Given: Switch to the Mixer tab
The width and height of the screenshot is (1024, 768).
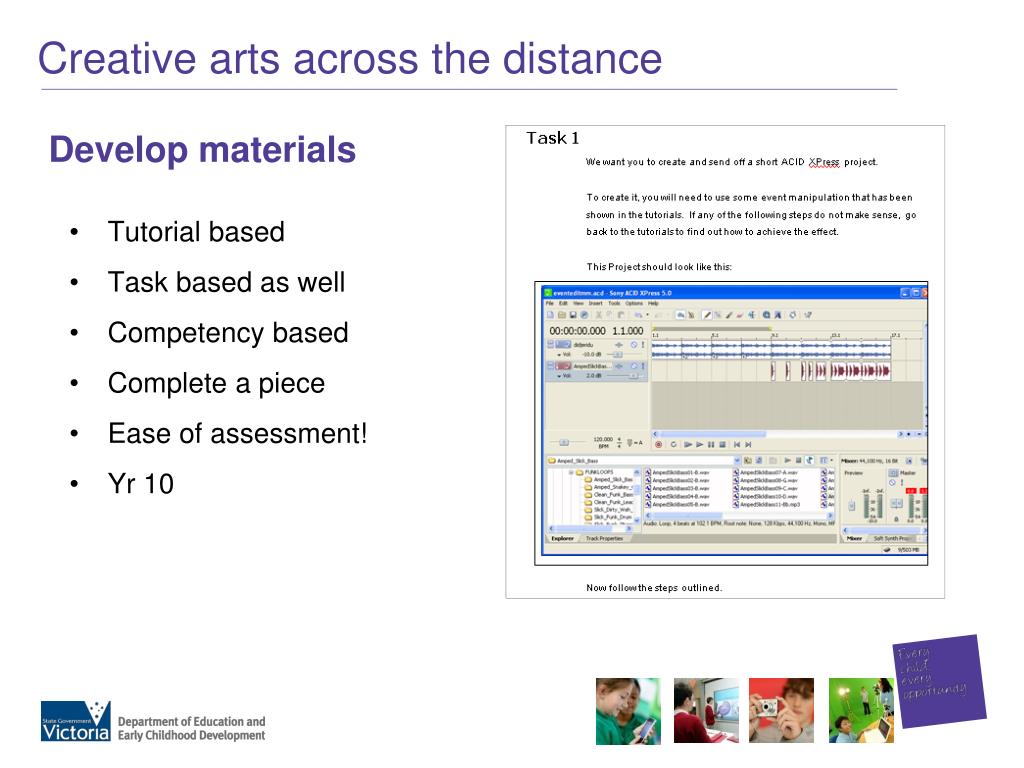Looking at the screenshot, I should 854,539.
